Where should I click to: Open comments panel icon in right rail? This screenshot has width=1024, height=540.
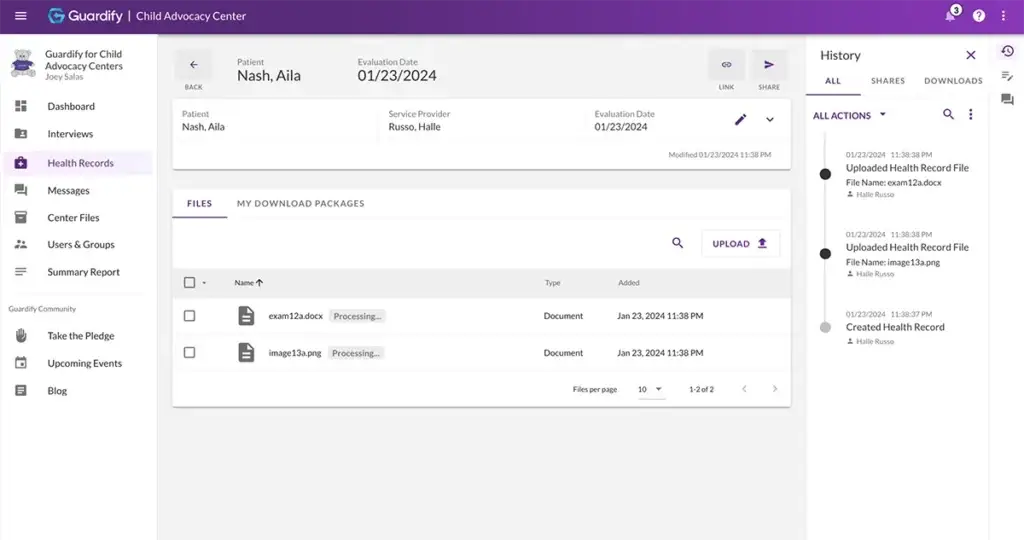click(1007, 100)
